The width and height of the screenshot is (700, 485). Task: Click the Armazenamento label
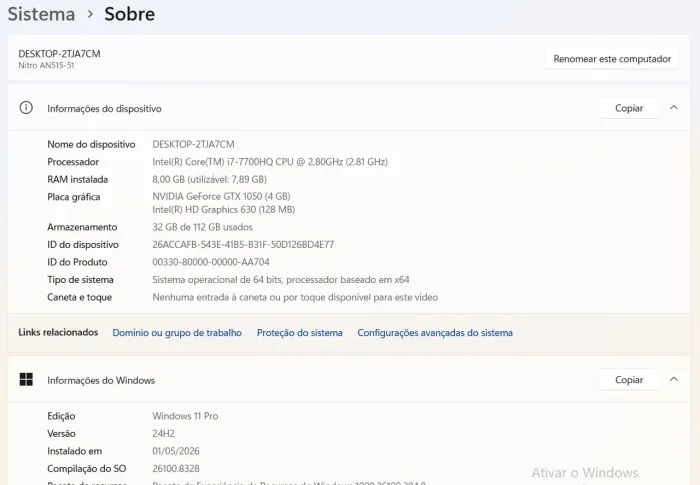tap(82, 227)
